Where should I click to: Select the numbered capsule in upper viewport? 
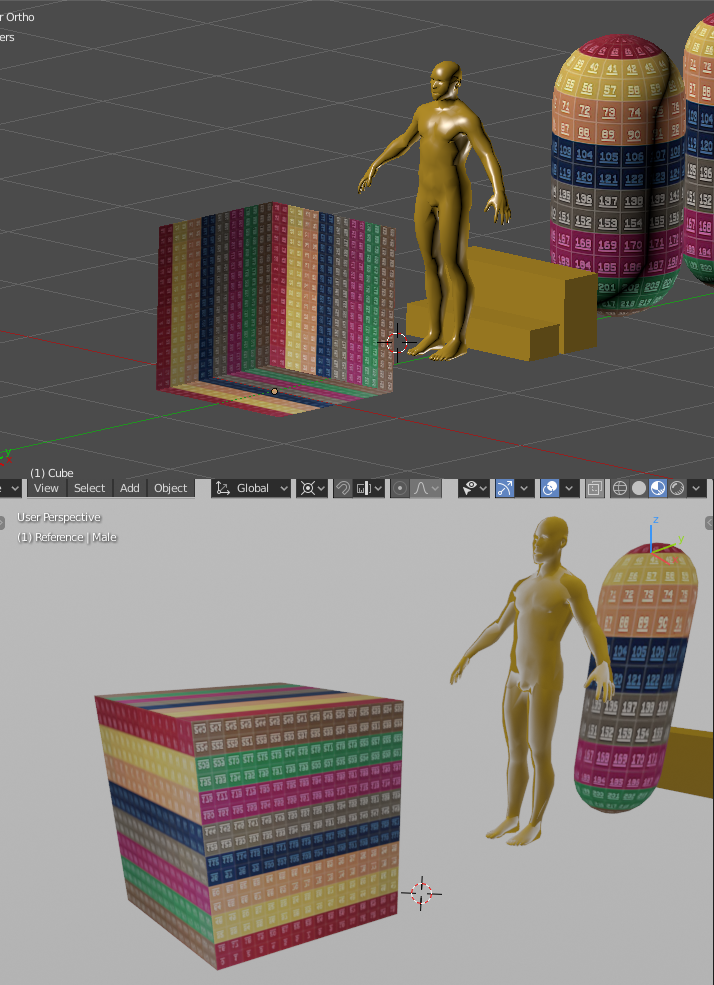click(x=619, y=176)
